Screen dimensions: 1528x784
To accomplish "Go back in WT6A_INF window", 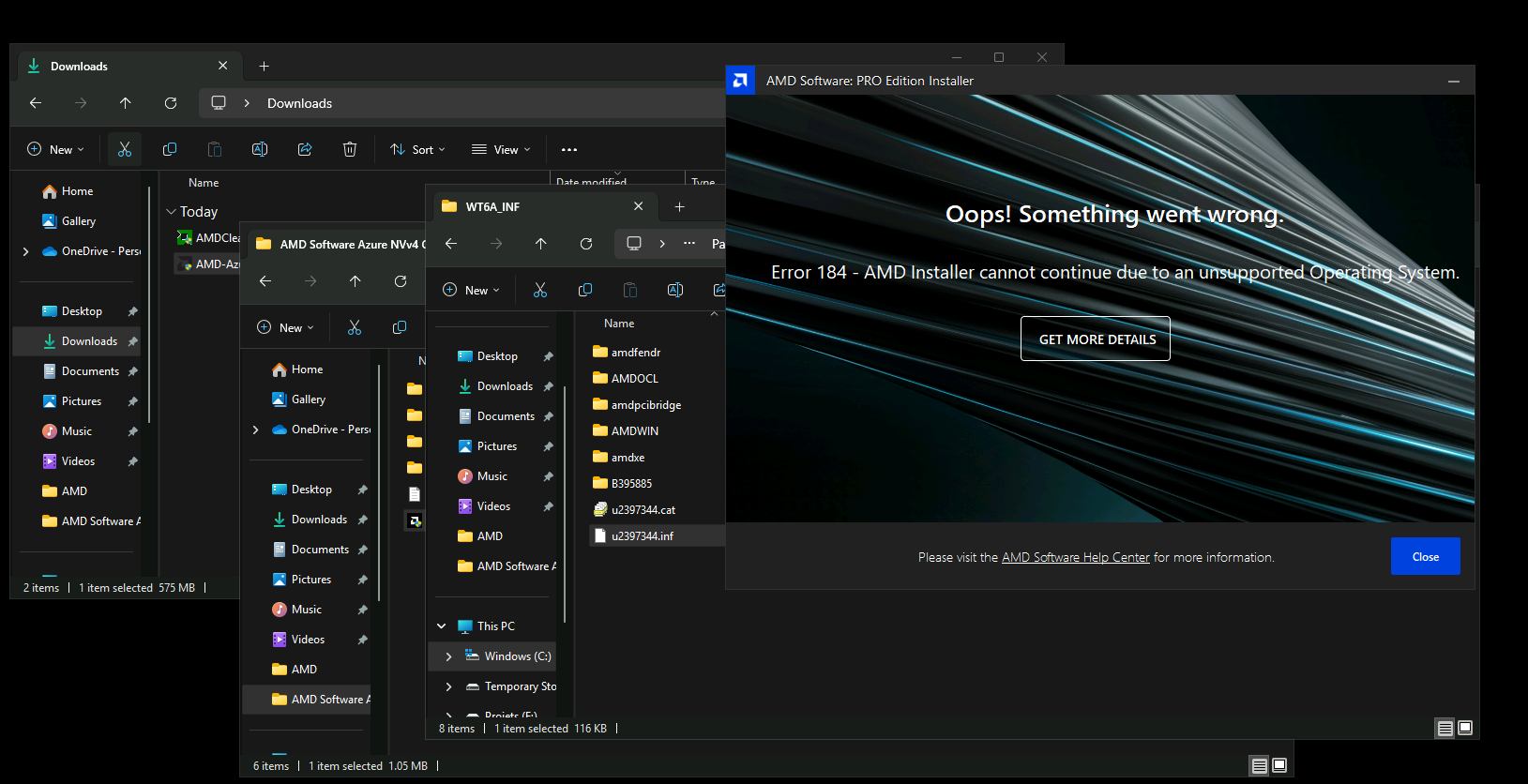I will [x=451, y=244].
